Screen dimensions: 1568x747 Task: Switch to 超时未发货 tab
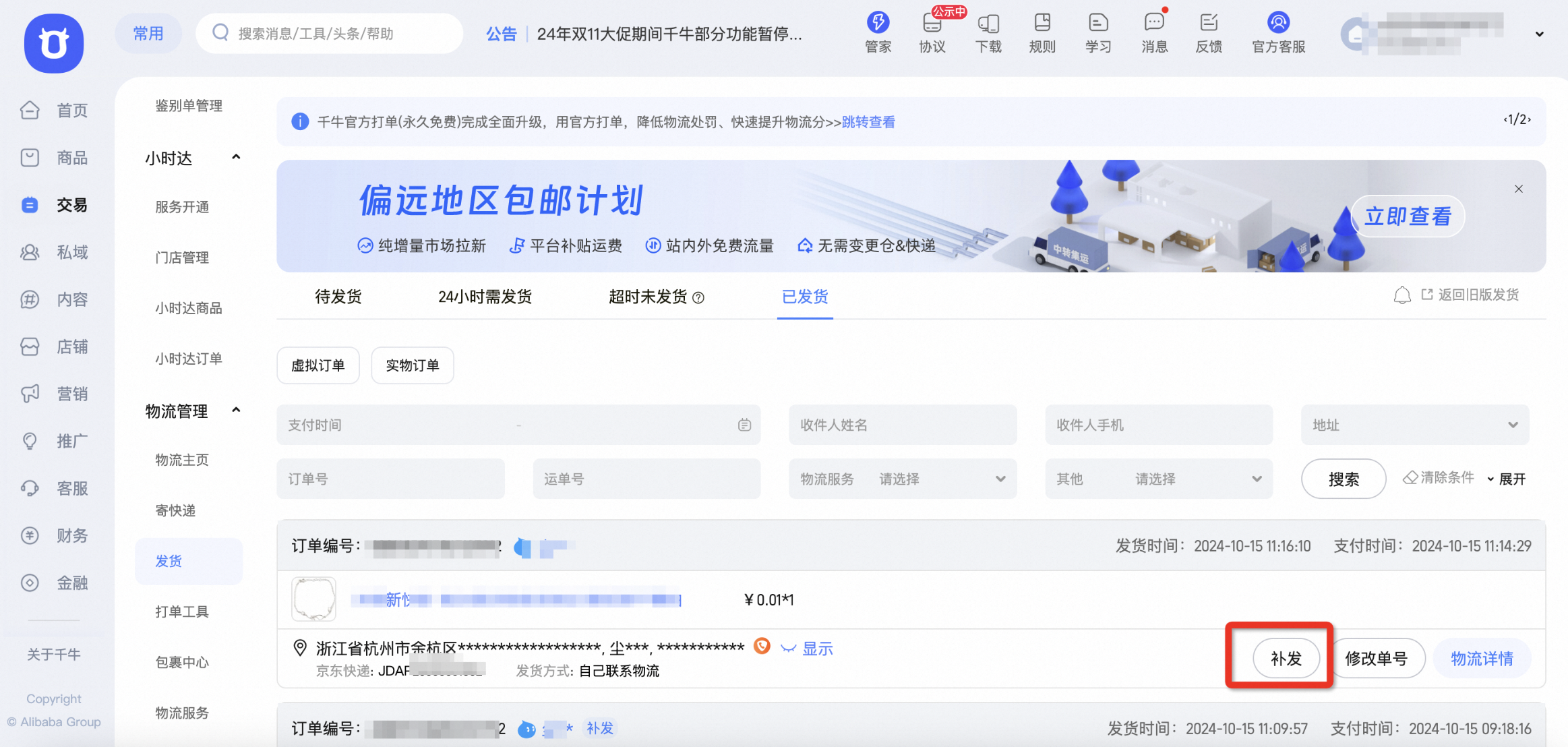point(648,297)
